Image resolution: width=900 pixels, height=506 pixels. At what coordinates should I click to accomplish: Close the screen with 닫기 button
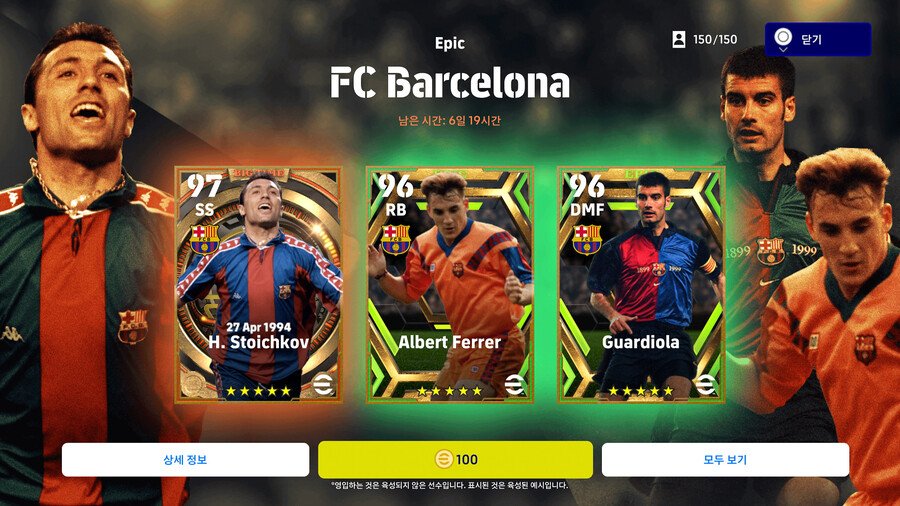[x=818, y=39]
